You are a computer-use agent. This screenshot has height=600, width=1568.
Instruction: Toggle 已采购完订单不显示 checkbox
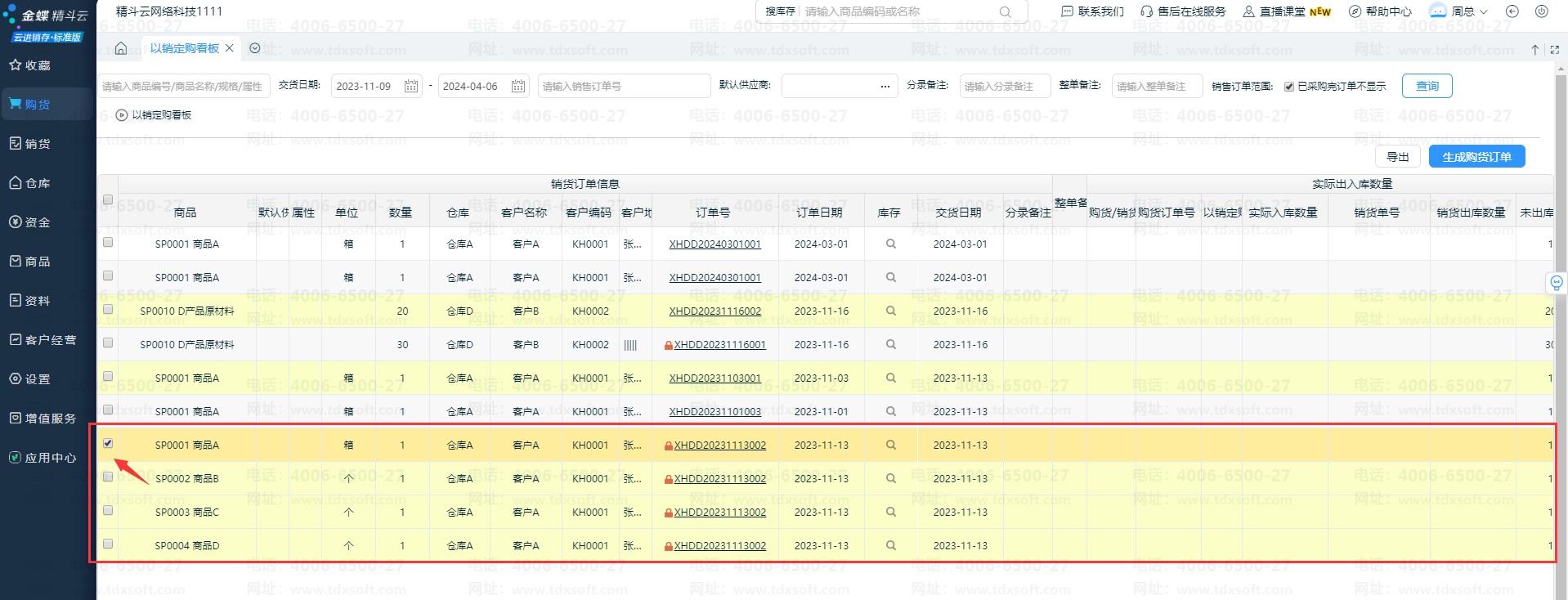pos(1289,87)
